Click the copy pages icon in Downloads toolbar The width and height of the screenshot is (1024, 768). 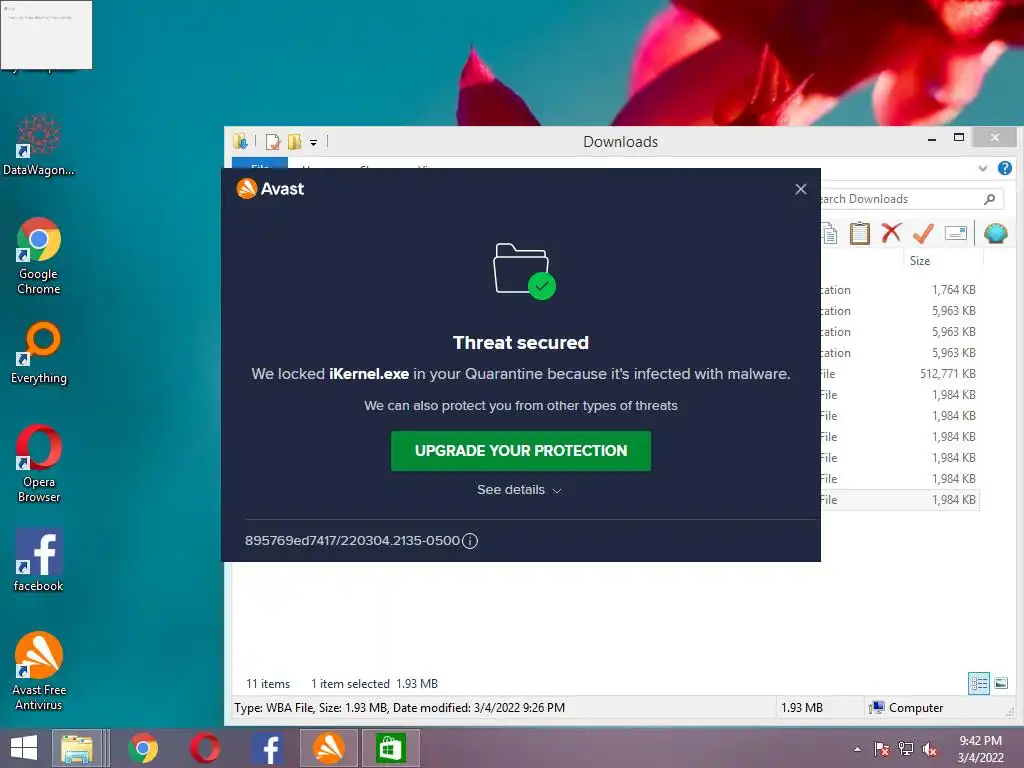coord(829,233)
